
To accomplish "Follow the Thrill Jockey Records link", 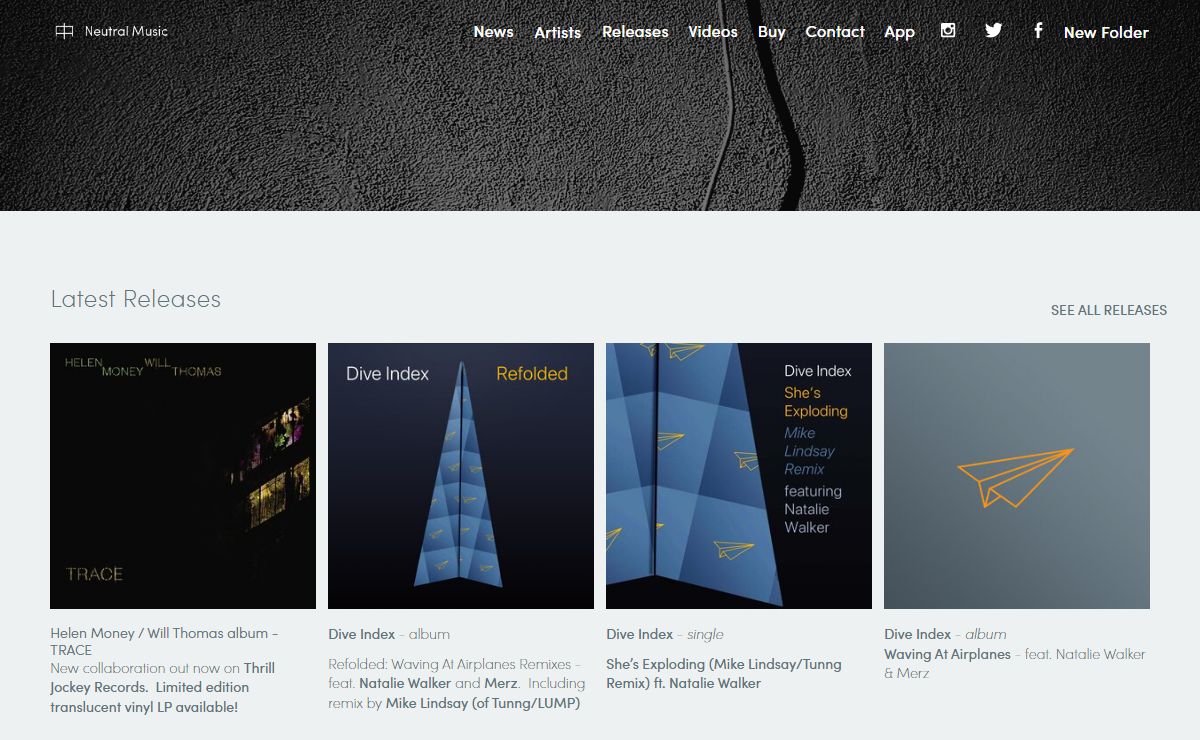I will tap(162, 677).
